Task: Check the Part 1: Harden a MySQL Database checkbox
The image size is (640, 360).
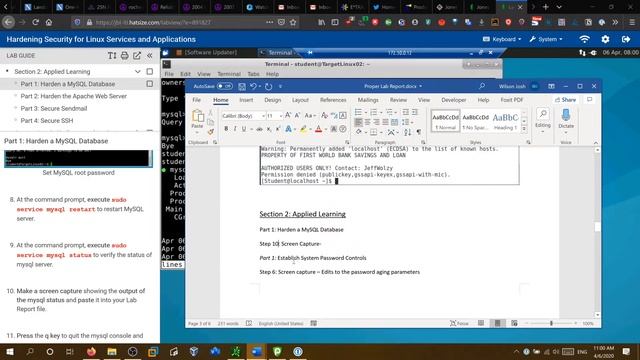Action: pyautogui.click(x=150, y=84)
